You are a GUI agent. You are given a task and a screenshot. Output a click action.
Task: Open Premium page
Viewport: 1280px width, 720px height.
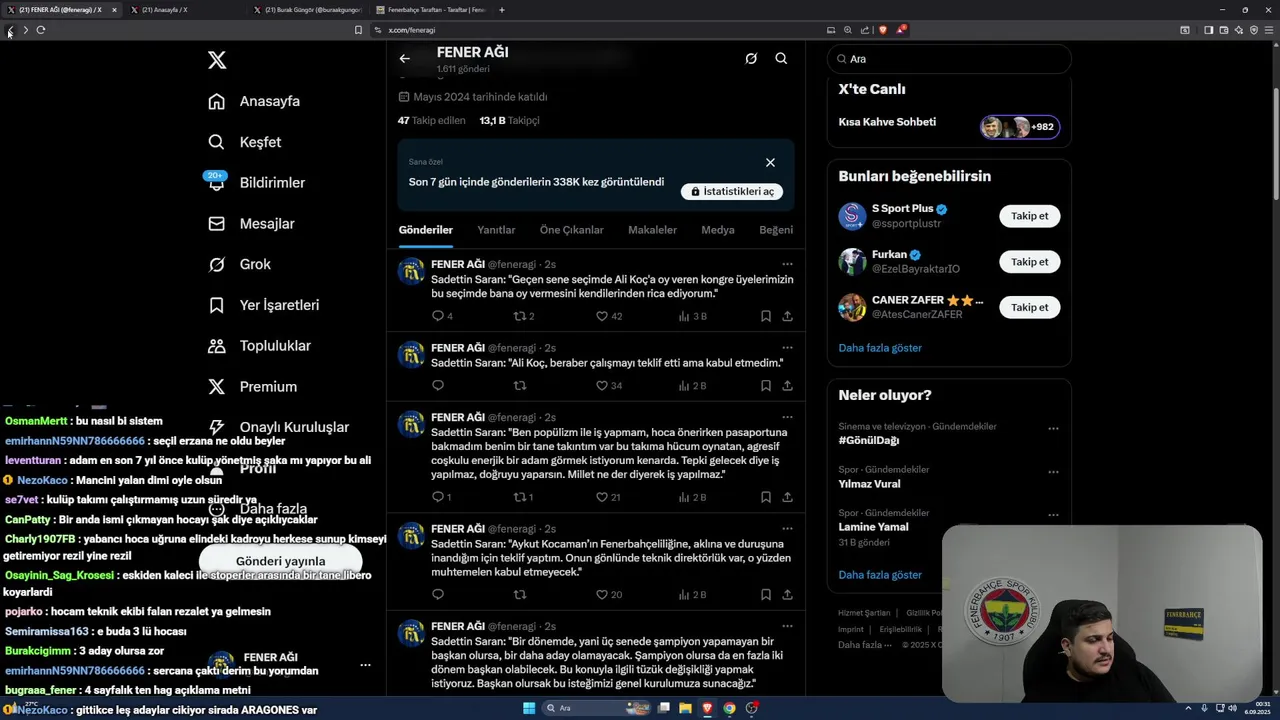click(x=253, y=387)
